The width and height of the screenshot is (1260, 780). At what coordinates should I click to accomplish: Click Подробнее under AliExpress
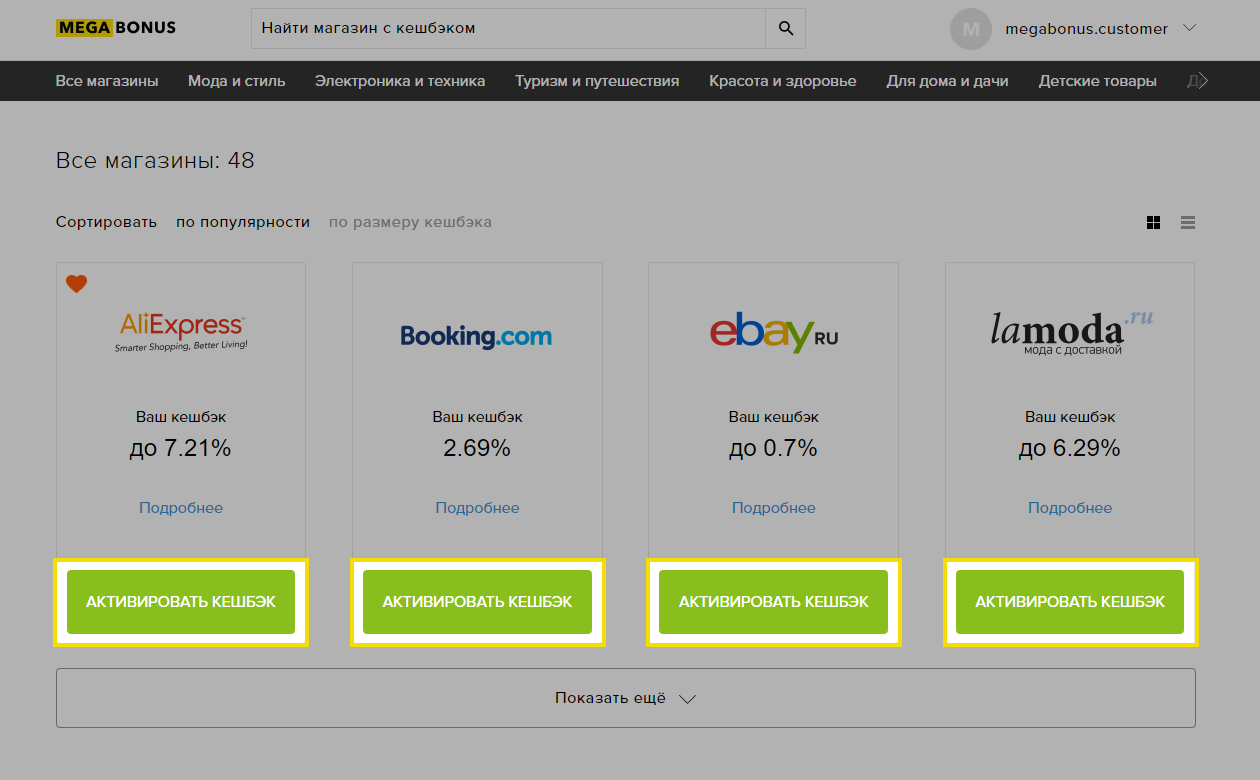click(181, 508)
